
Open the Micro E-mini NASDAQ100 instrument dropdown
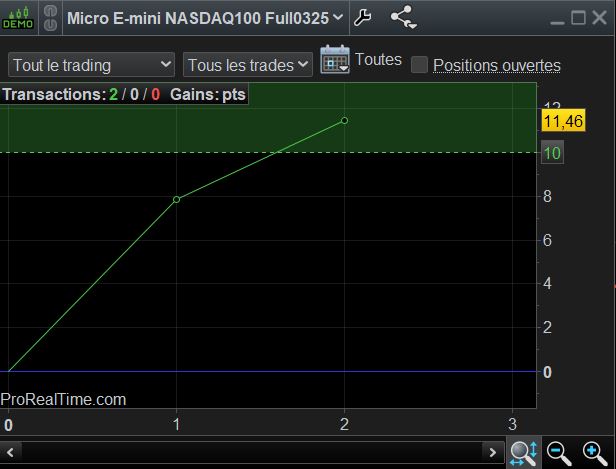click(205, 18)
